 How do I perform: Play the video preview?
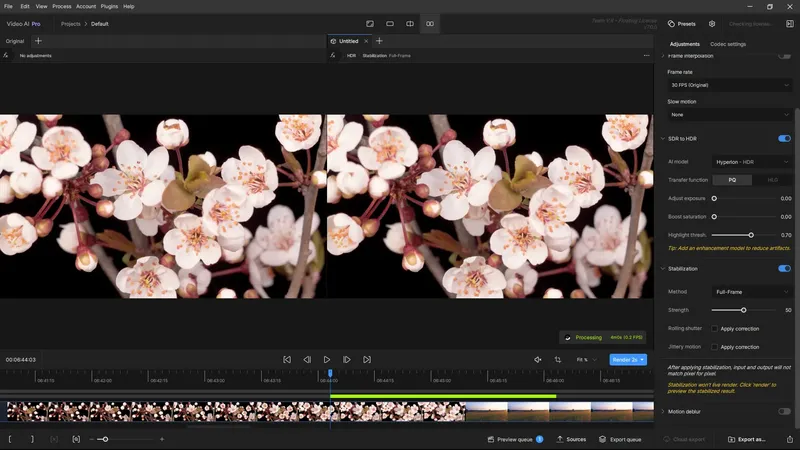click(327, 359)
